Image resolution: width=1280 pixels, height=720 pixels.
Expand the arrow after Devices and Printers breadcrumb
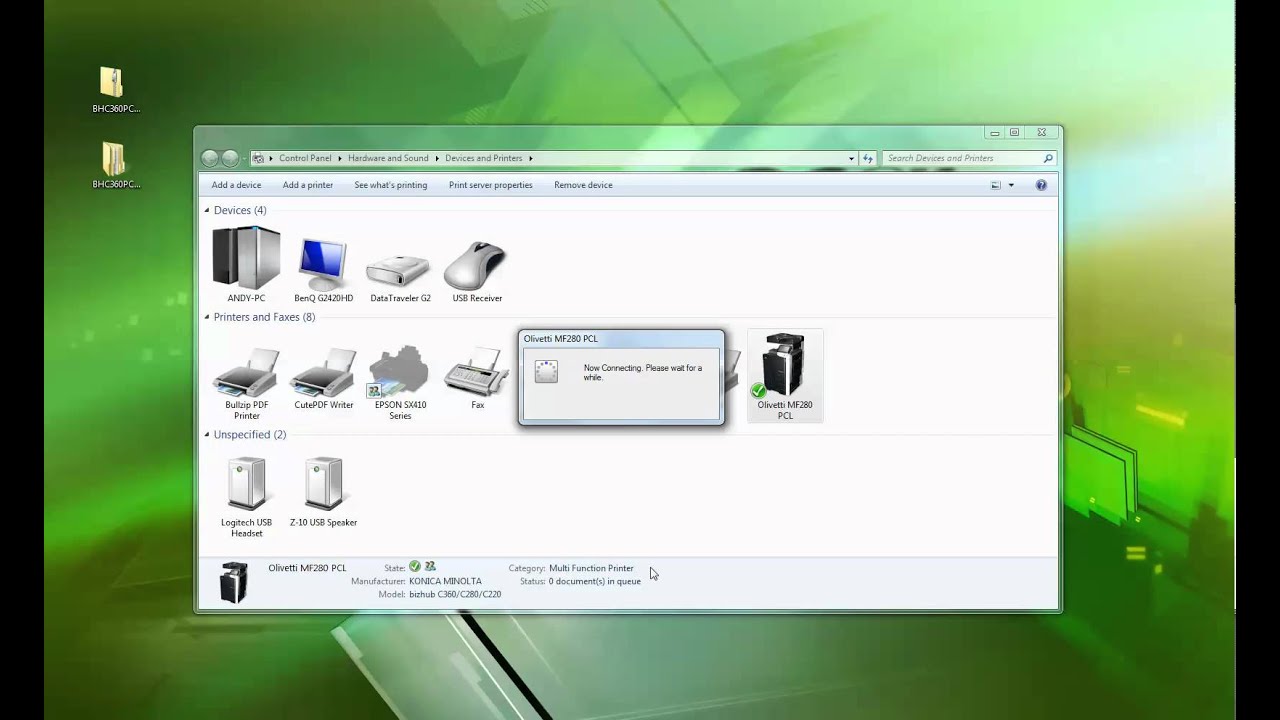coord(530,158)
